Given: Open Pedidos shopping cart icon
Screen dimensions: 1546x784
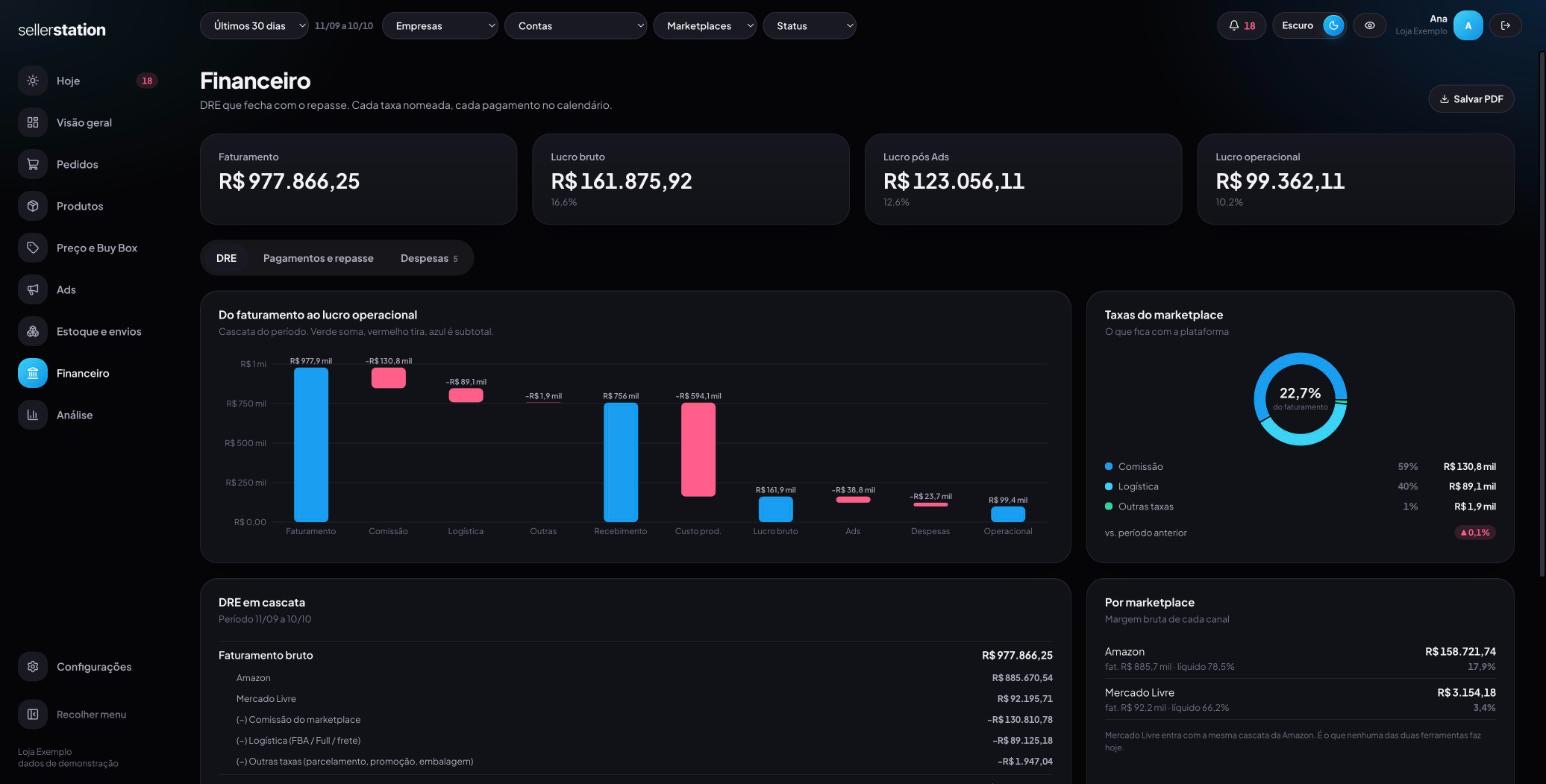Looking at the screenshot, I should [33, 164].
